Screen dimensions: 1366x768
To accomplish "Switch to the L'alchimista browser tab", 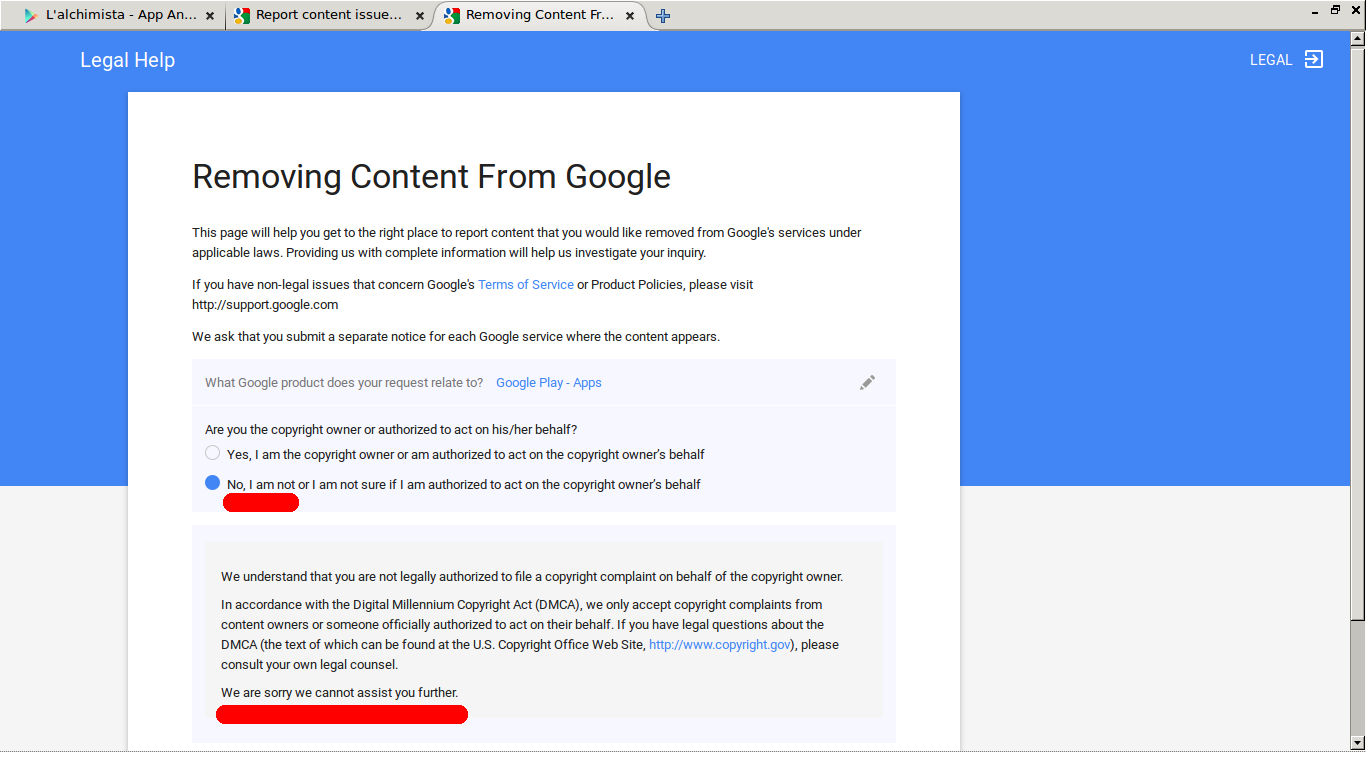I will click(x=121, y=16).
